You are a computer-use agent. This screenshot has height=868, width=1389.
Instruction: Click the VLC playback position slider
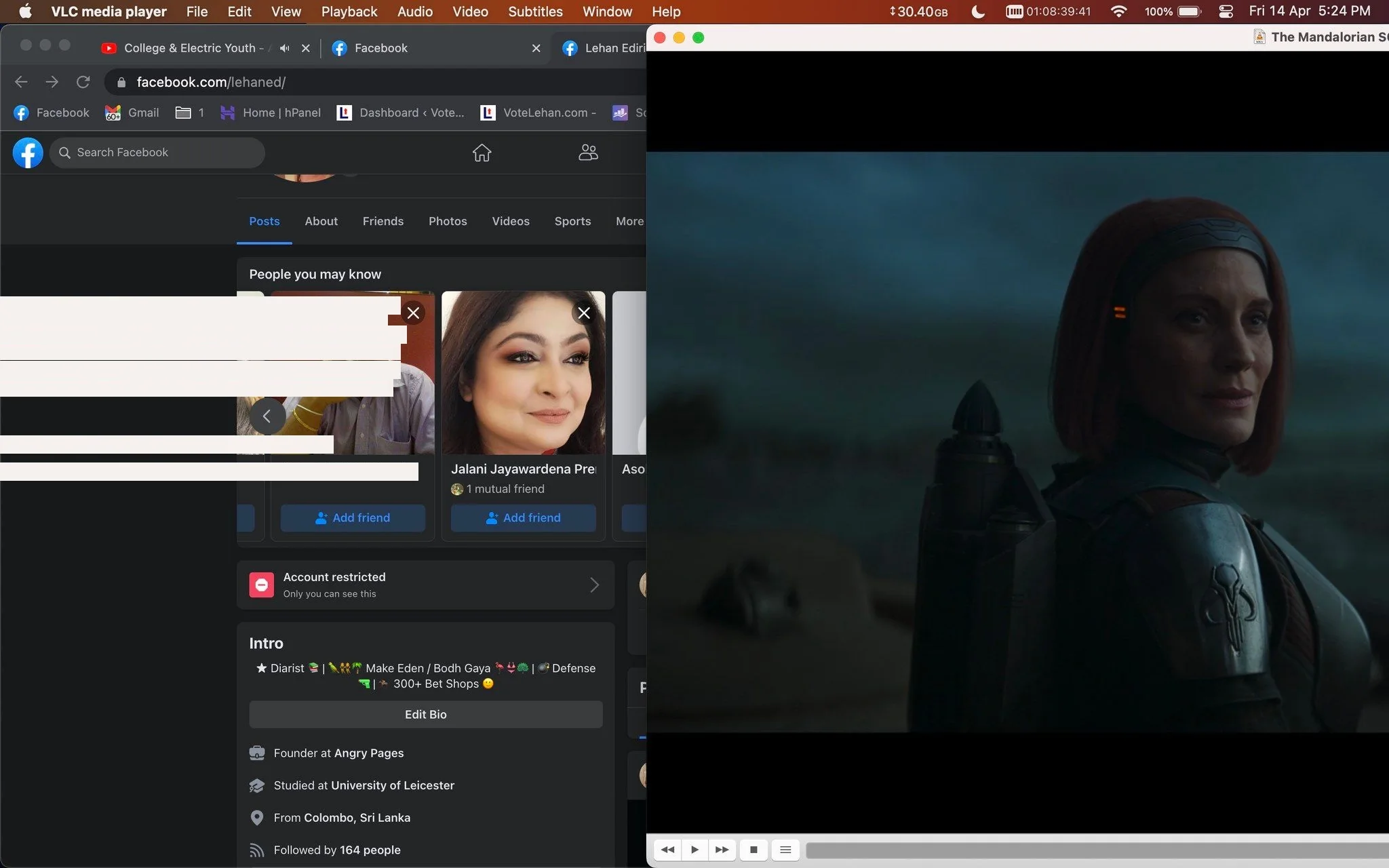1097,850
